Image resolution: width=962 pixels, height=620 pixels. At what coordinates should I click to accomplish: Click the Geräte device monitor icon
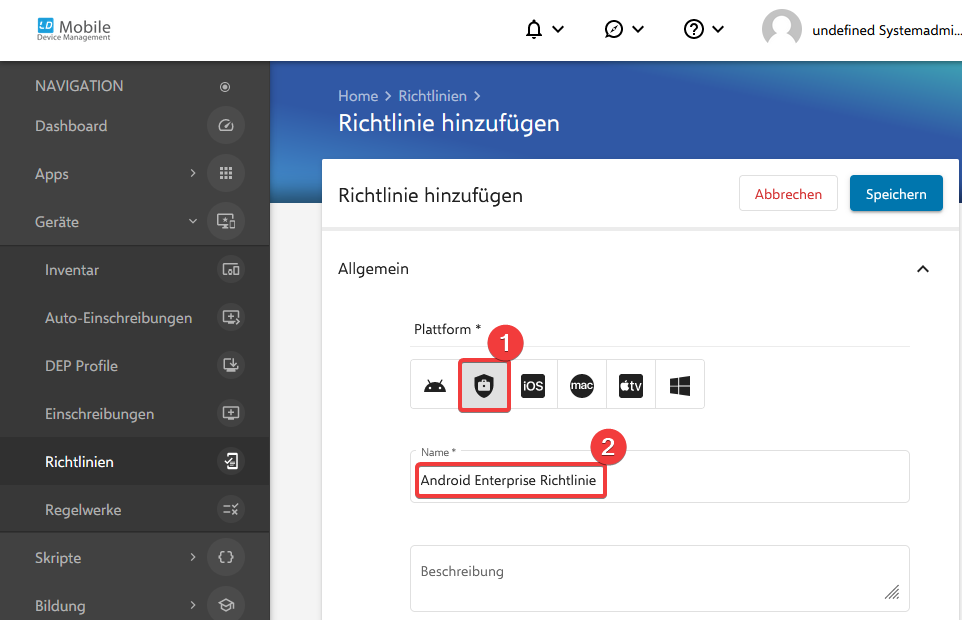pyautogui.click(x=226, y=221)
